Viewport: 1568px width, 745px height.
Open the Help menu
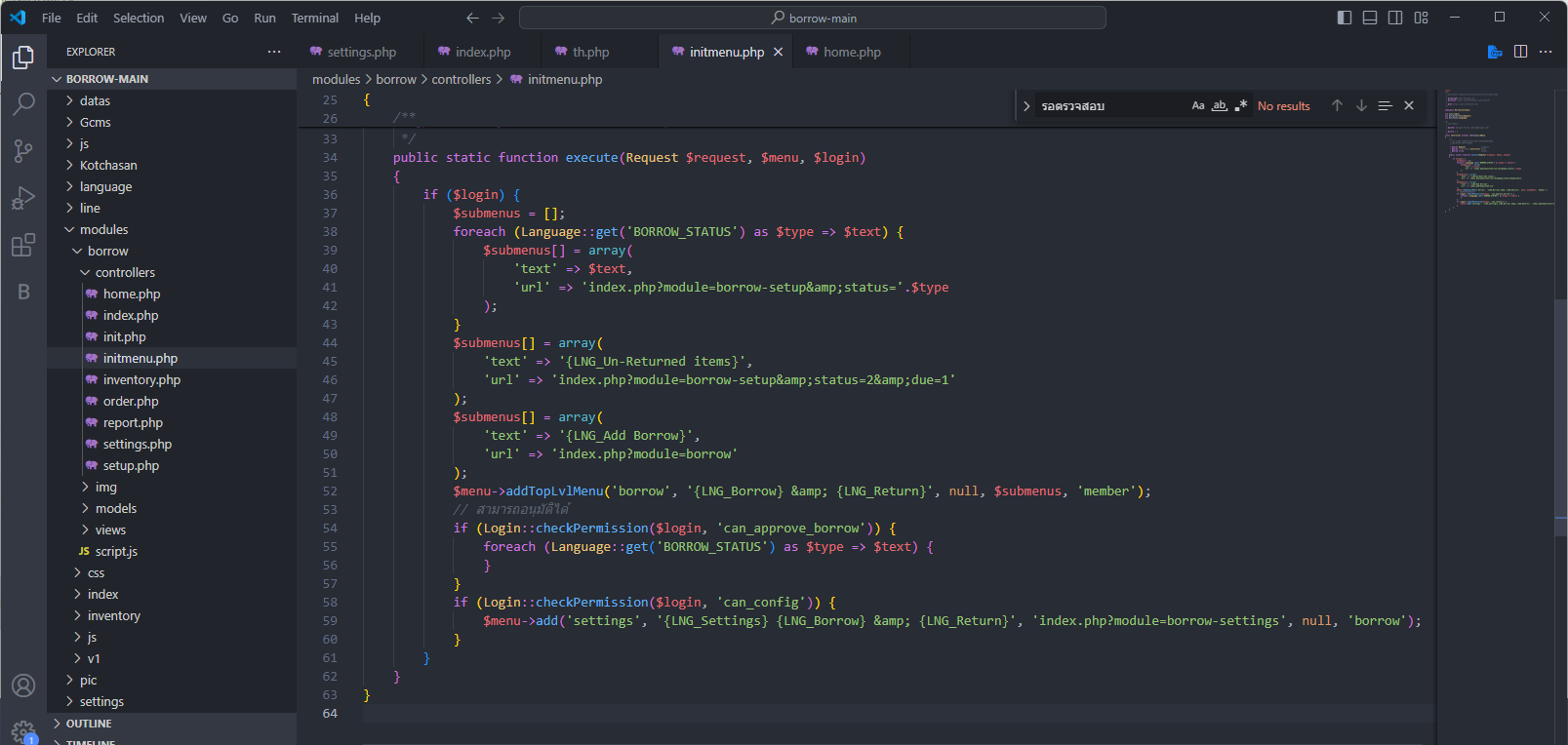coord(367,18)
